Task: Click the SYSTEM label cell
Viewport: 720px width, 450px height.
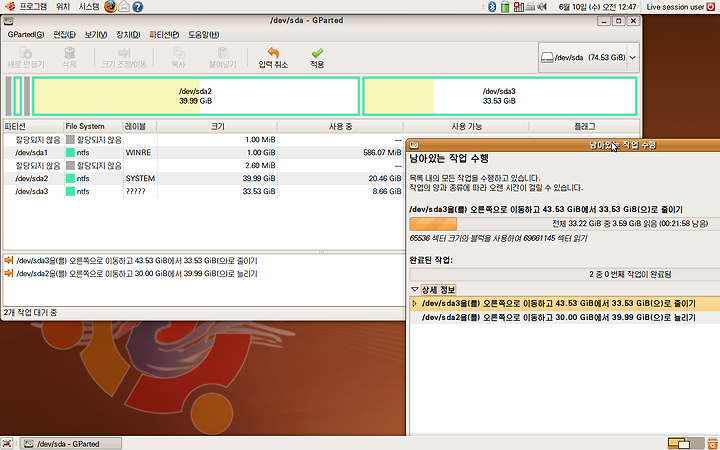Action: tap(140, 178)
